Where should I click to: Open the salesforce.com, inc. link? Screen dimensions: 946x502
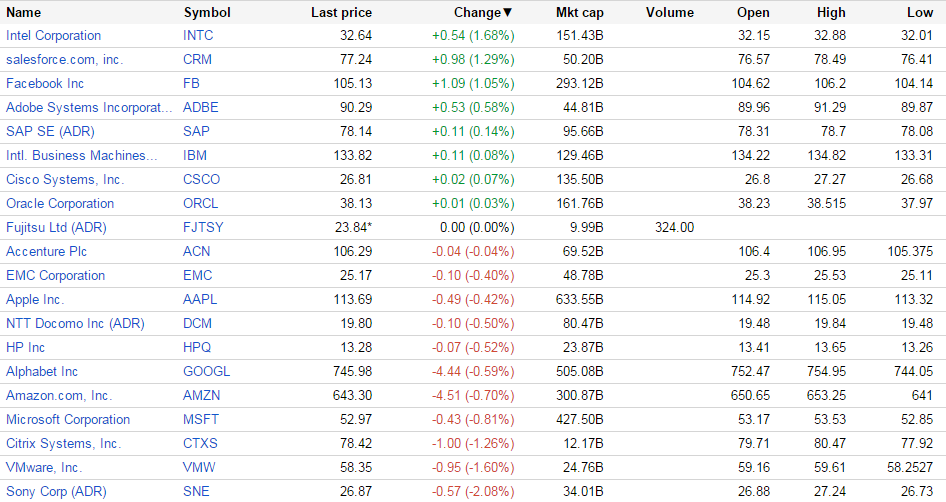pyautogui.click(x=65, y=59)
